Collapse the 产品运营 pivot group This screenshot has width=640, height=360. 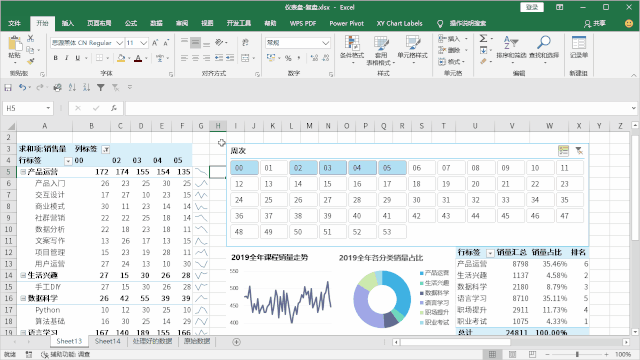(23, 172)
